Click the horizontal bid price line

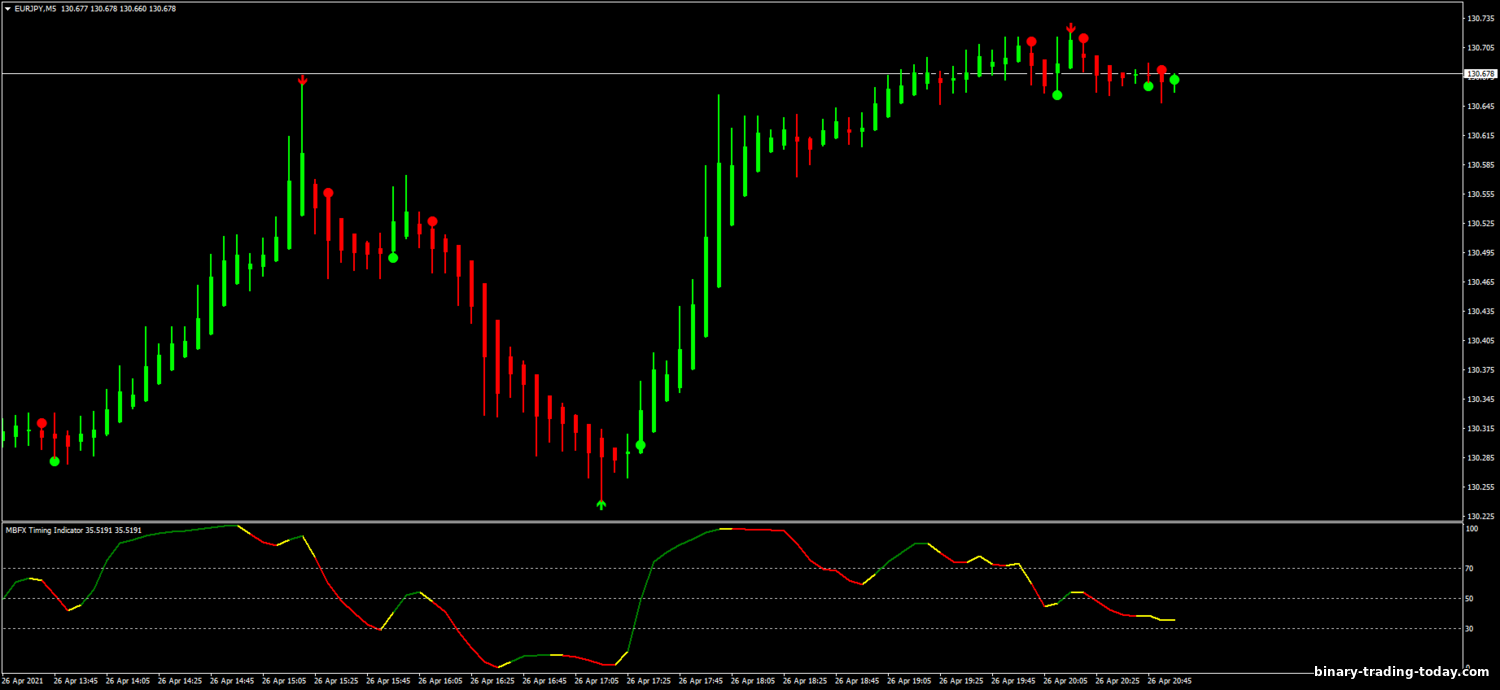coord(730,74)
